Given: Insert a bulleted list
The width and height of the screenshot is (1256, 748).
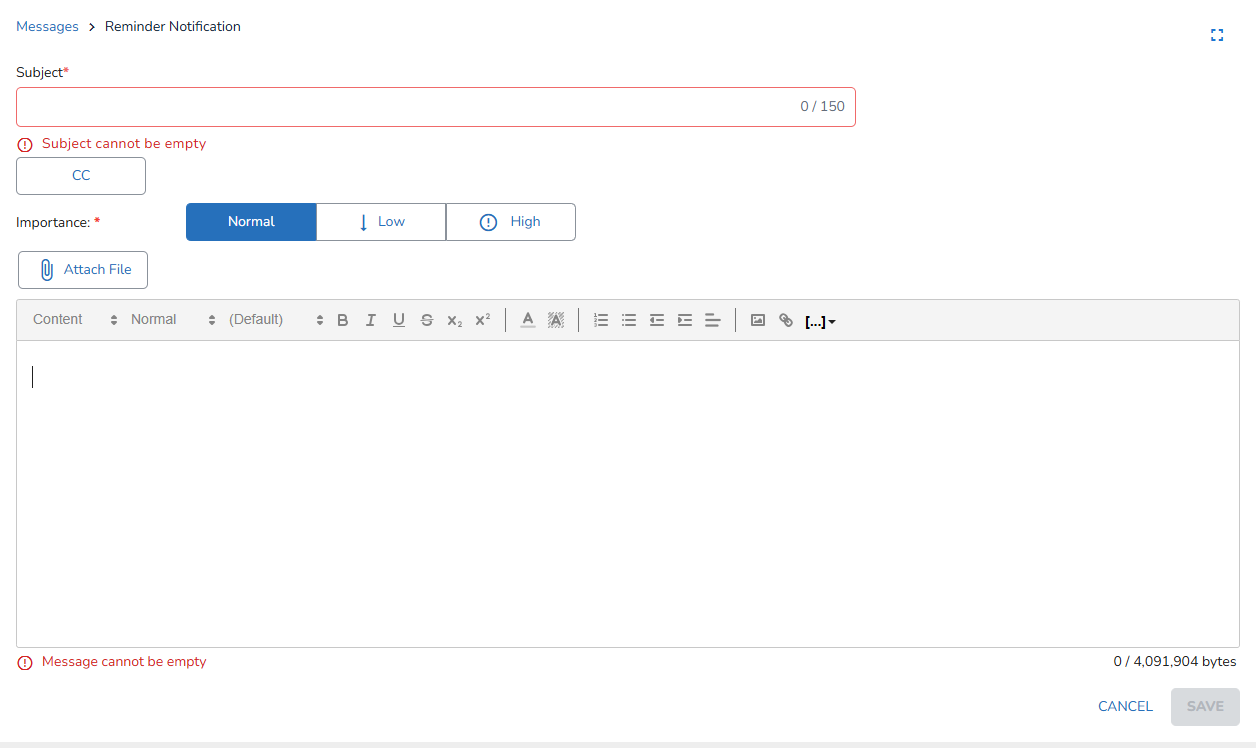Looking at the screenshot, I should 629,320.
